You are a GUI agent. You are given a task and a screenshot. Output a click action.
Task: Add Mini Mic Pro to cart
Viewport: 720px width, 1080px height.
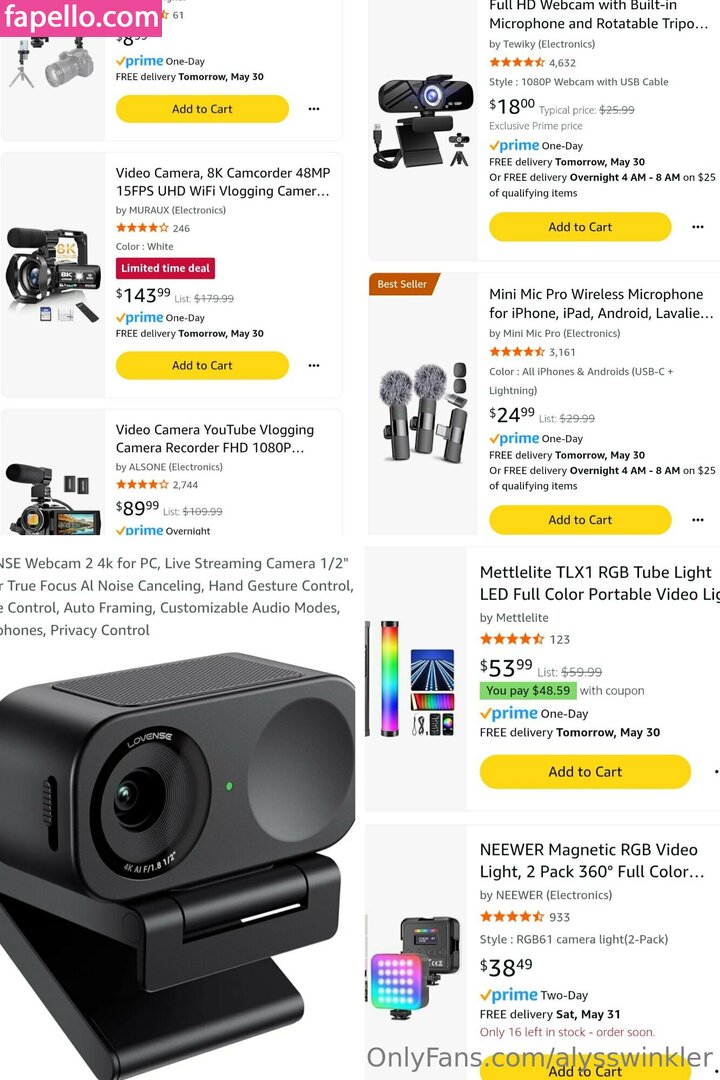click(580, 520)
